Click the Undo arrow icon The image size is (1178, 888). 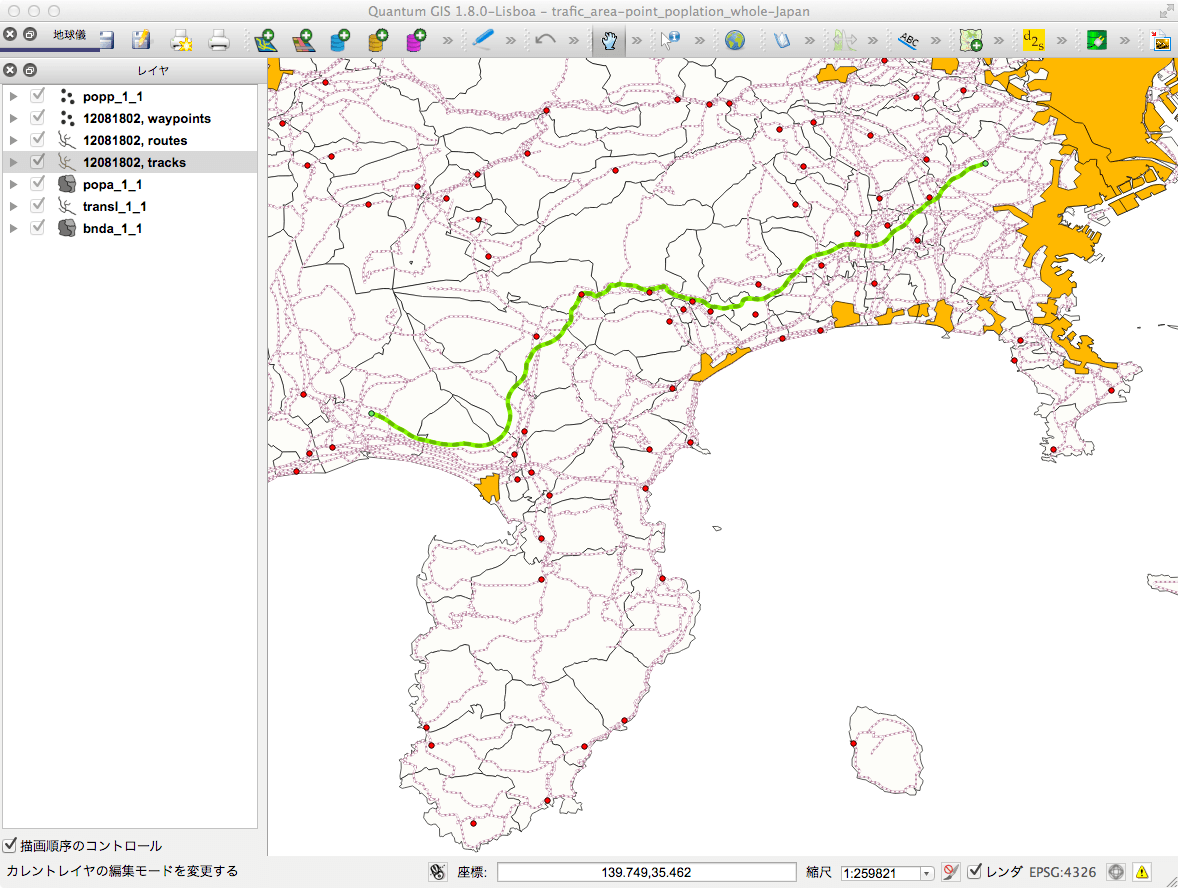(x=545, y=41)
